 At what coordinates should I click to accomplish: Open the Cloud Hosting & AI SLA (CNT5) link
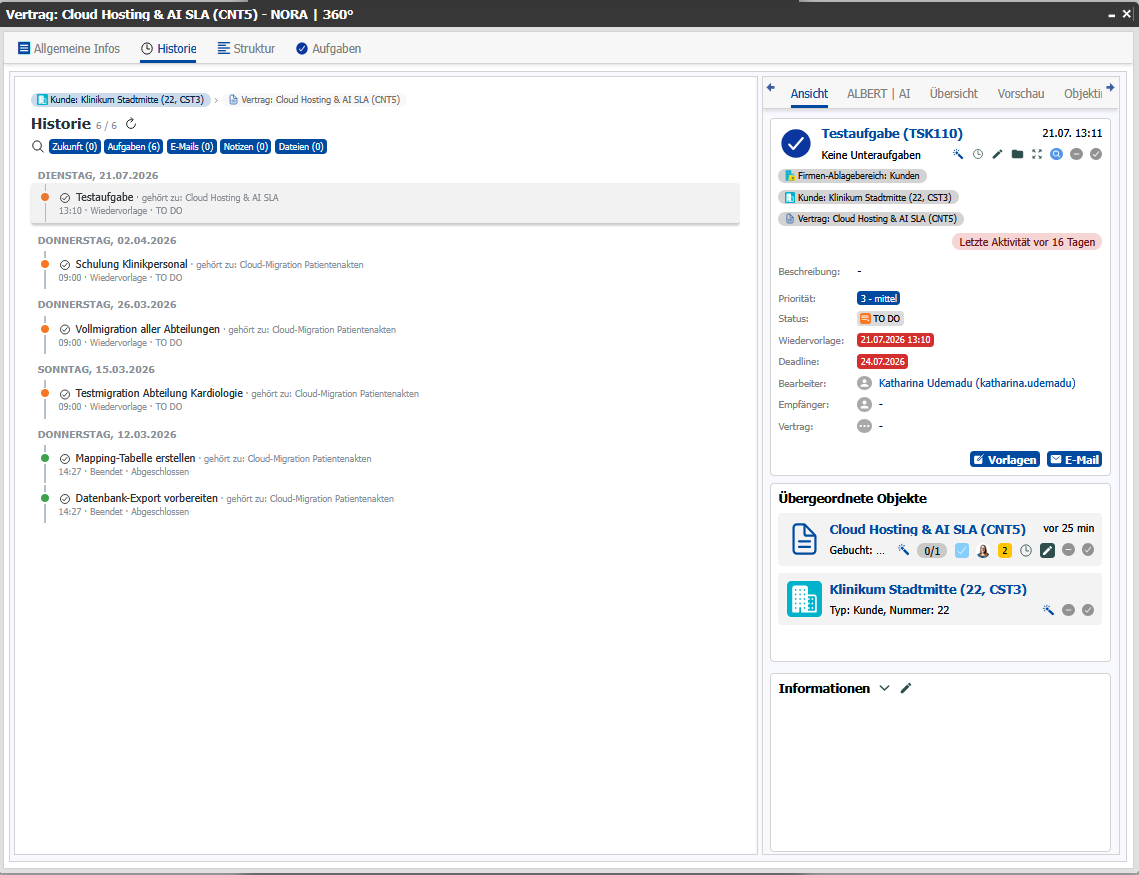coord(928,529)
